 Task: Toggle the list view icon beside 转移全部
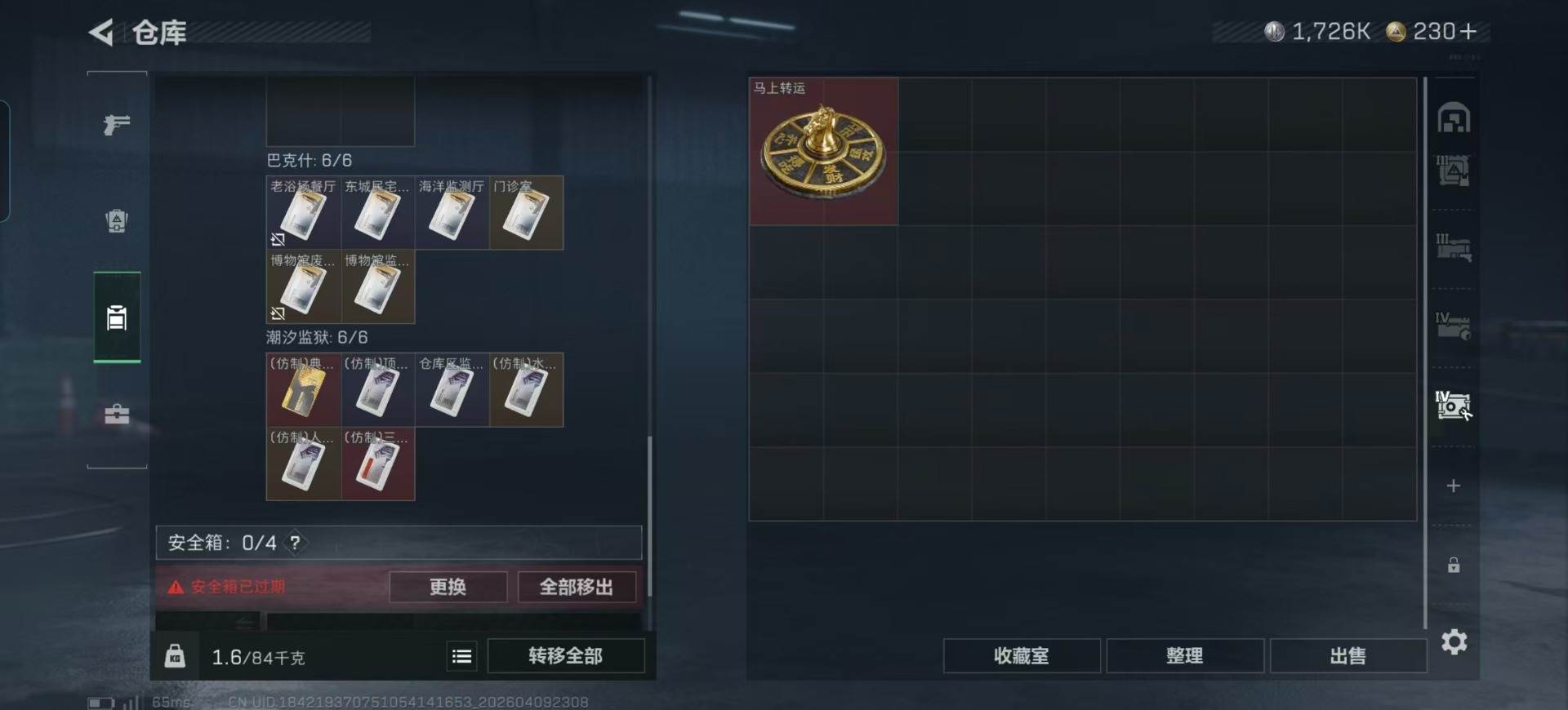click(461, 656)
